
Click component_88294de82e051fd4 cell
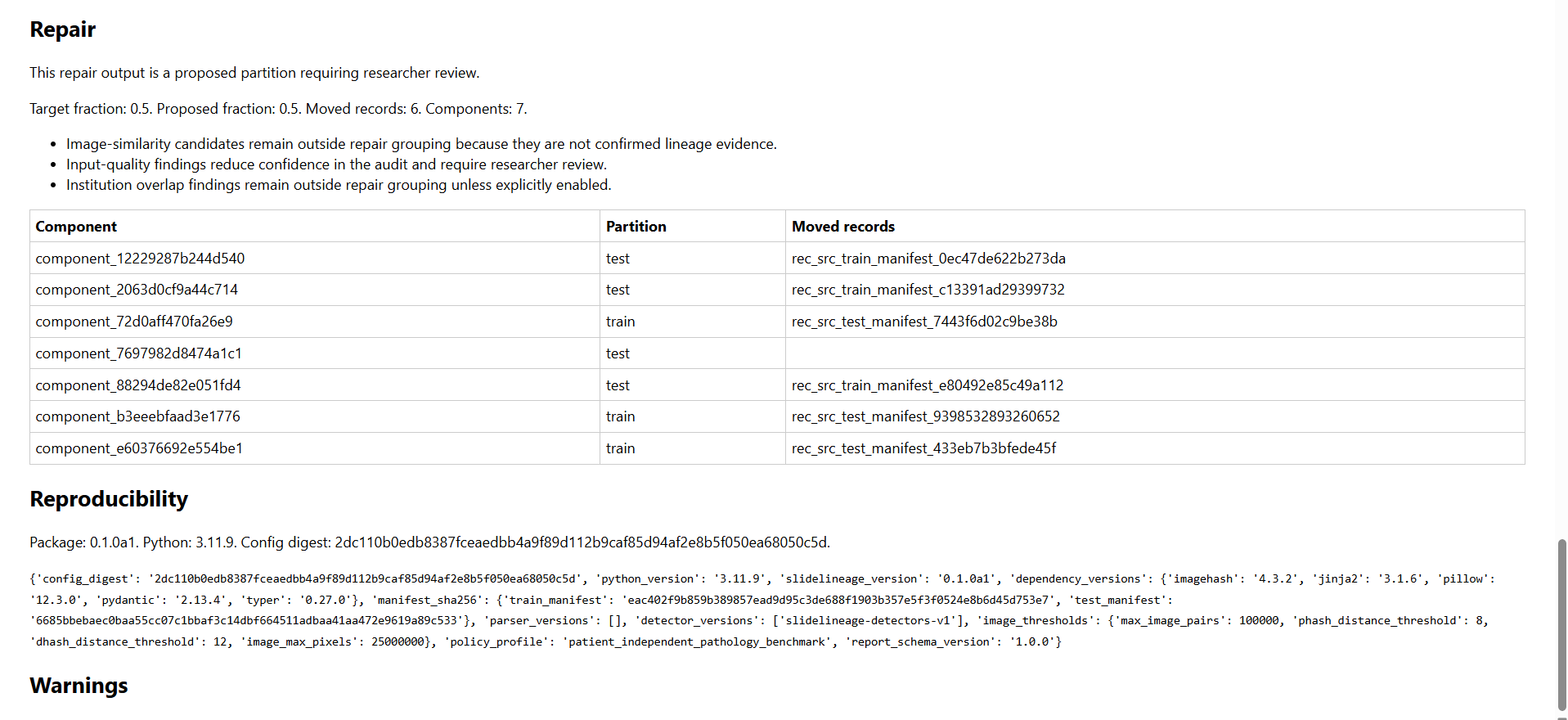315,385
